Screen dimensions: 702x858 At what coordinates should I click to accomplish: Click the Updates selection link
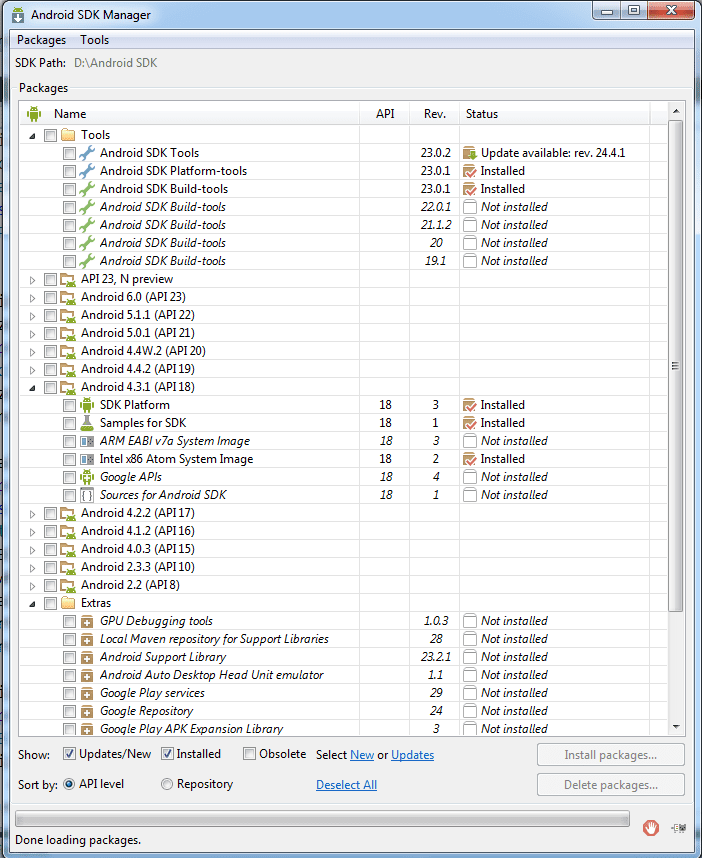click(412, 755)
